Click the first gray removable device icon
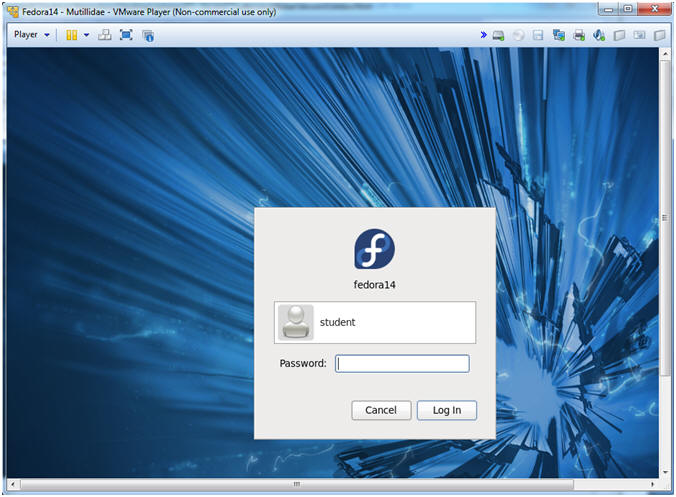Image resolution: width=676 pixels, height=497 pixels. click(619, 35)
